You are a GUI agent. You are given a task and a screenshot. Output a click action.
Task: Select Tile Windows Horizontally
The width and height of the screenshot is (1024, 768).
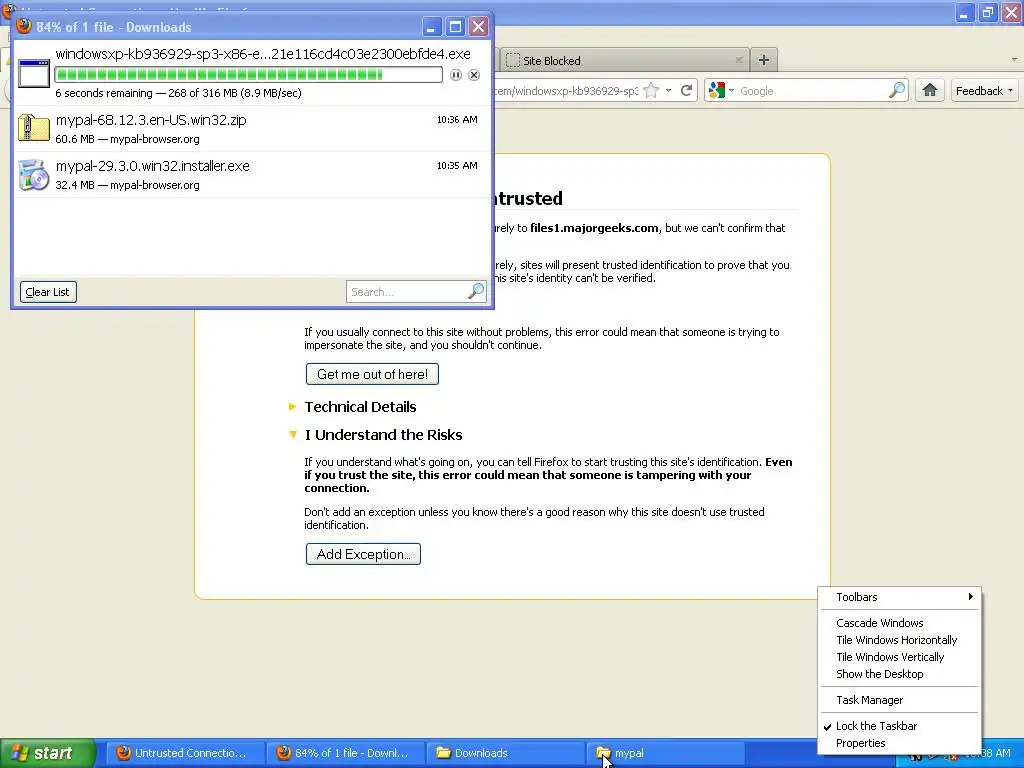(899, 640)
